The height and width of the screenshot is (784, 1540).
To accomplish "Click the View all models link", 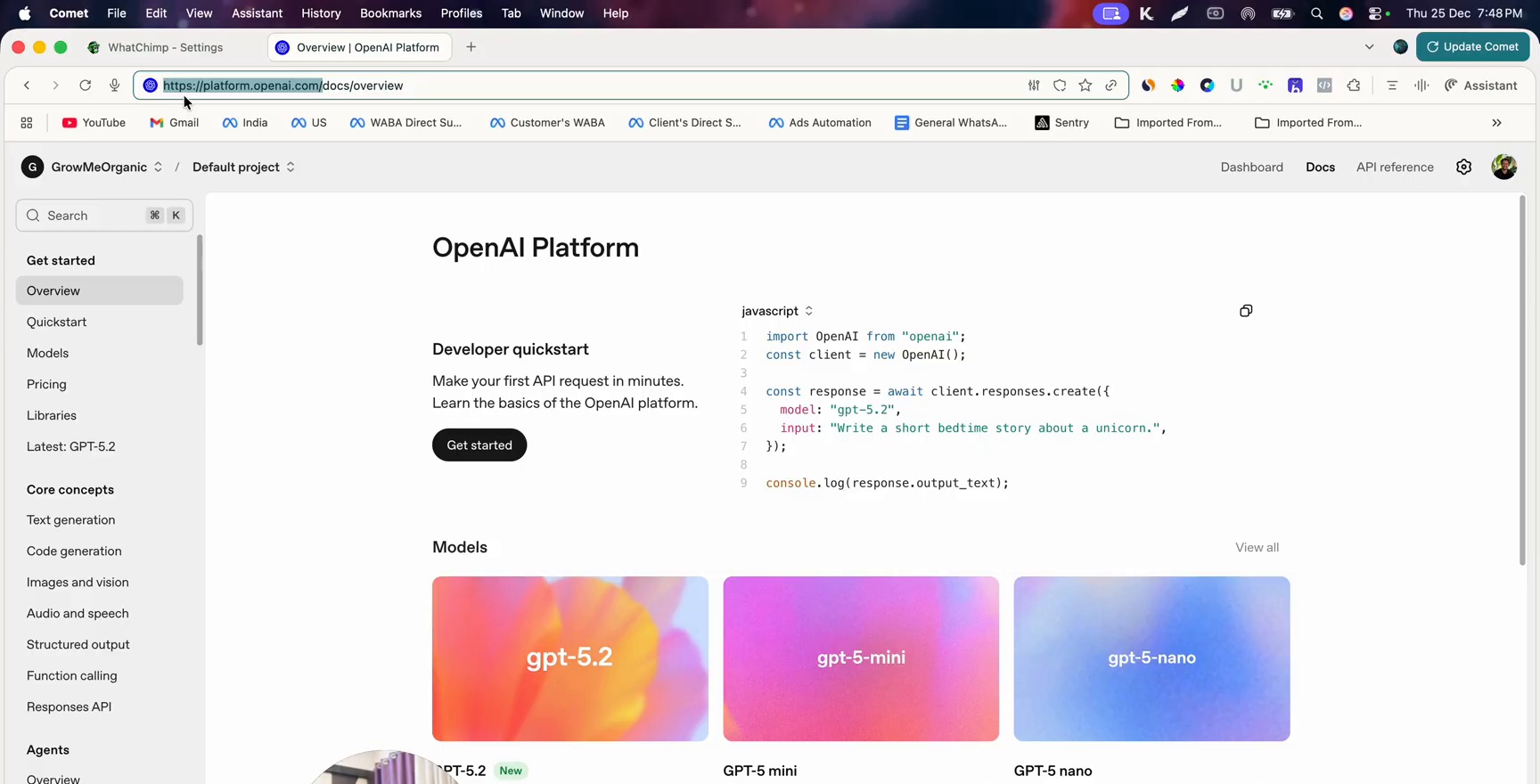I will click(x=1257, y=547).
